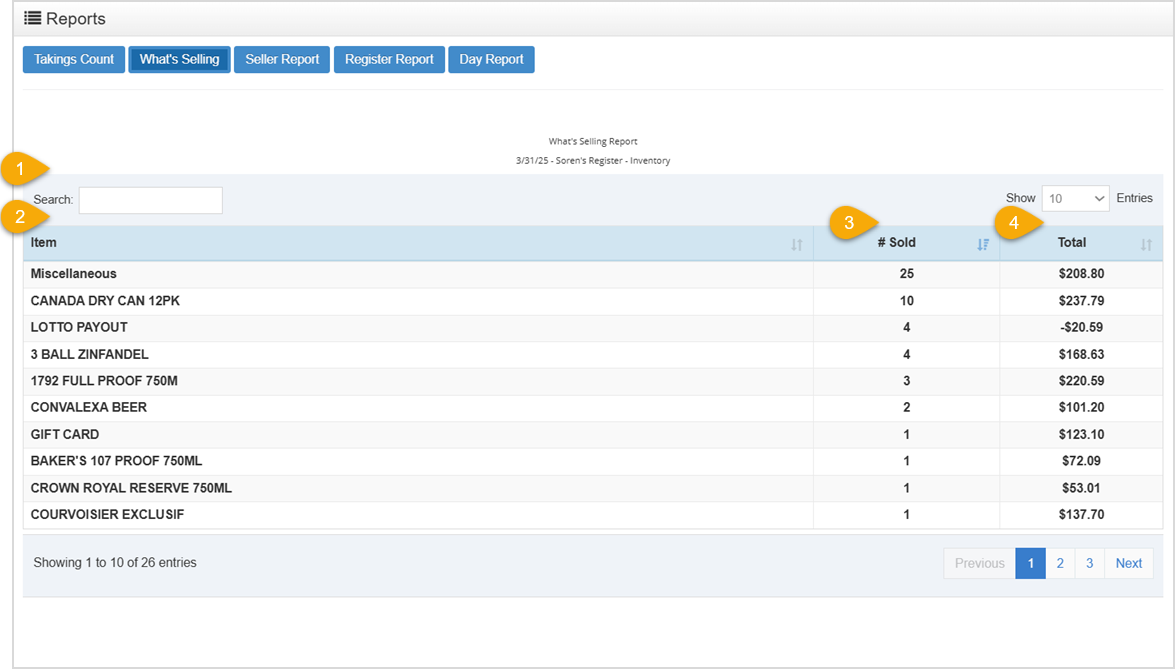Open the Seller Report
Viewport: 1175px width, 669px height.
[x=281, y=59]
